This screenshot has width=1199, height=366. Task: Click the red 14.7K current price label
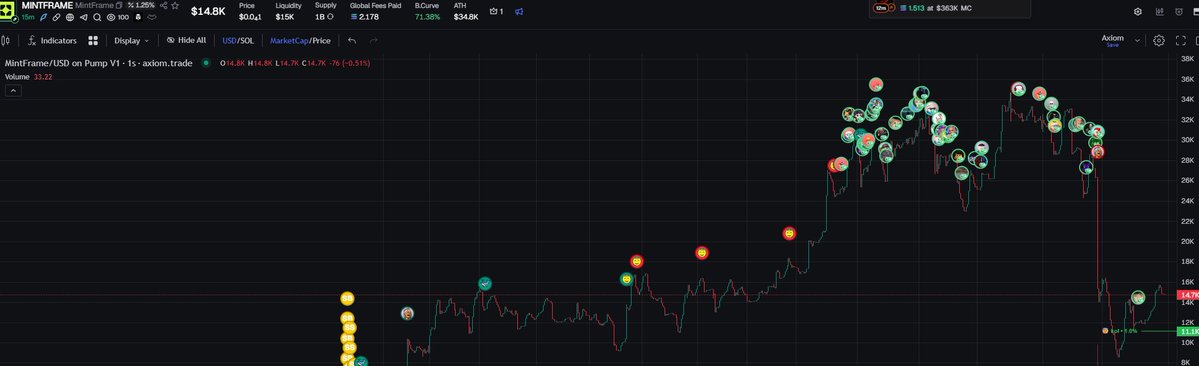point(1188,295)
